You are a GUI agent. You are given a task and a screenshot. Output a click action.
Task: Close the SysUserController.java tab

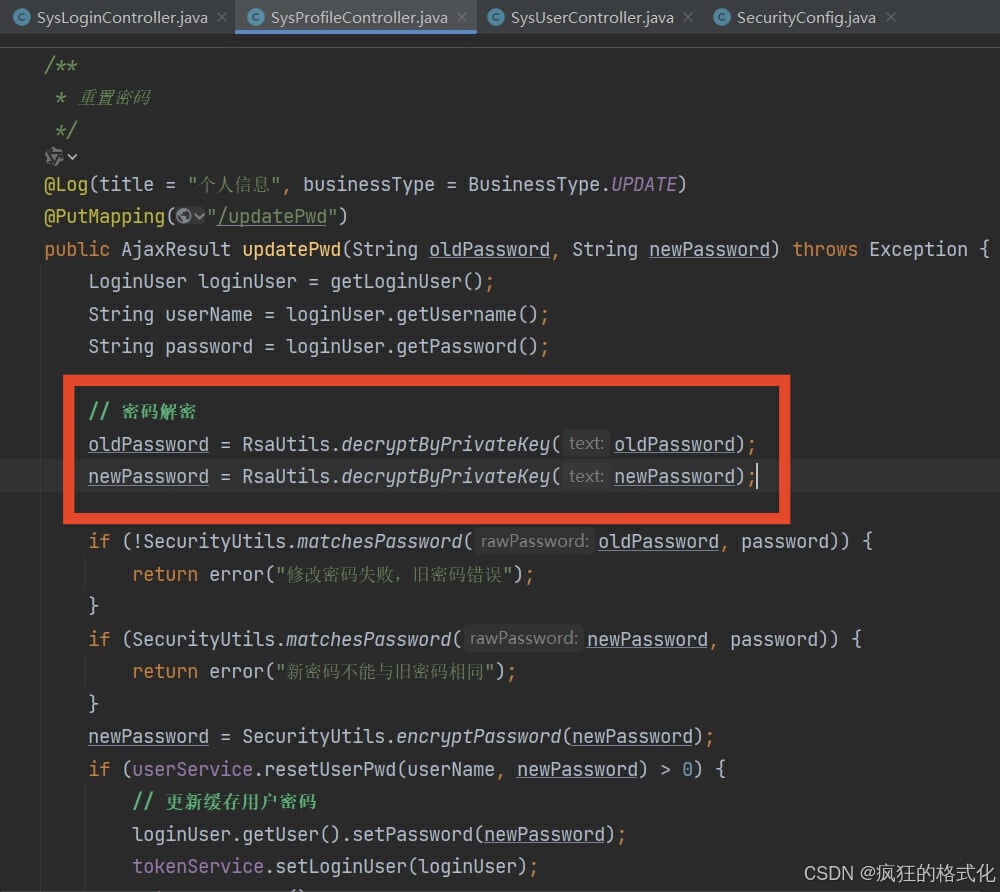(x=687, y=18)
